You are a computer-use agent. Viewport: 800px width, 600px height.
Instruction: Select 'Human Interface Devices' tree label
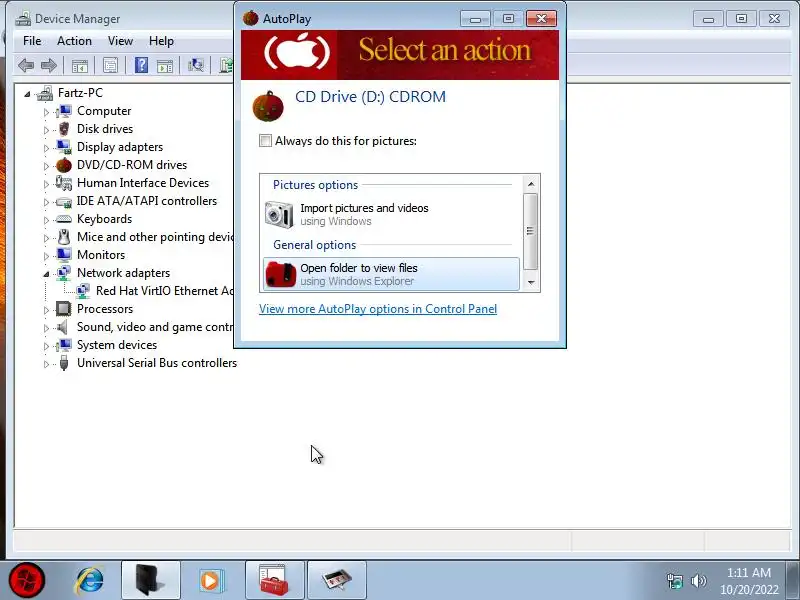[x=143, y=183]
